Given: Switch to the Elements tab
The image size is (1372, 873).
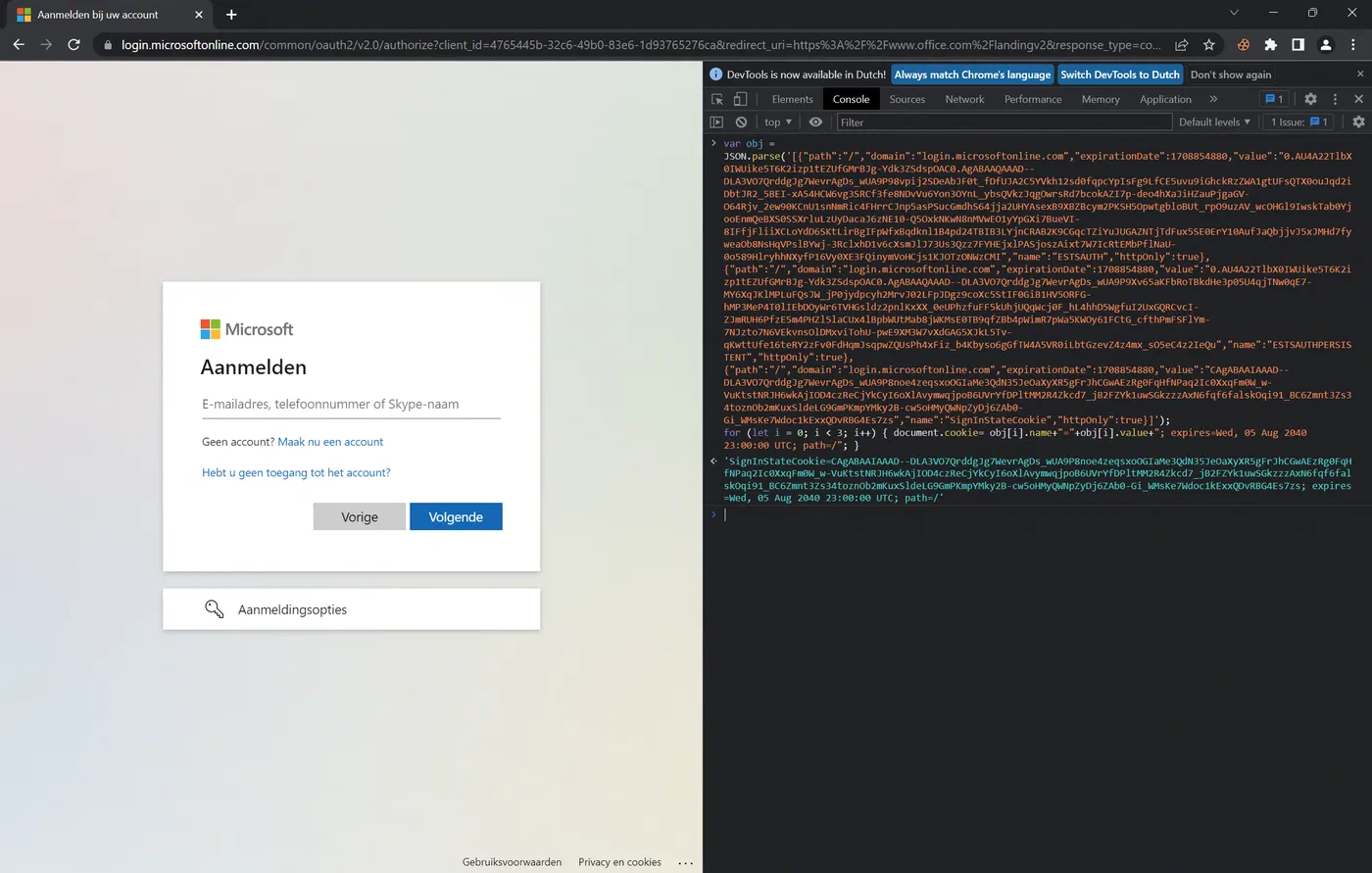Looking at the screenshot, I should (x=792, y=99).
